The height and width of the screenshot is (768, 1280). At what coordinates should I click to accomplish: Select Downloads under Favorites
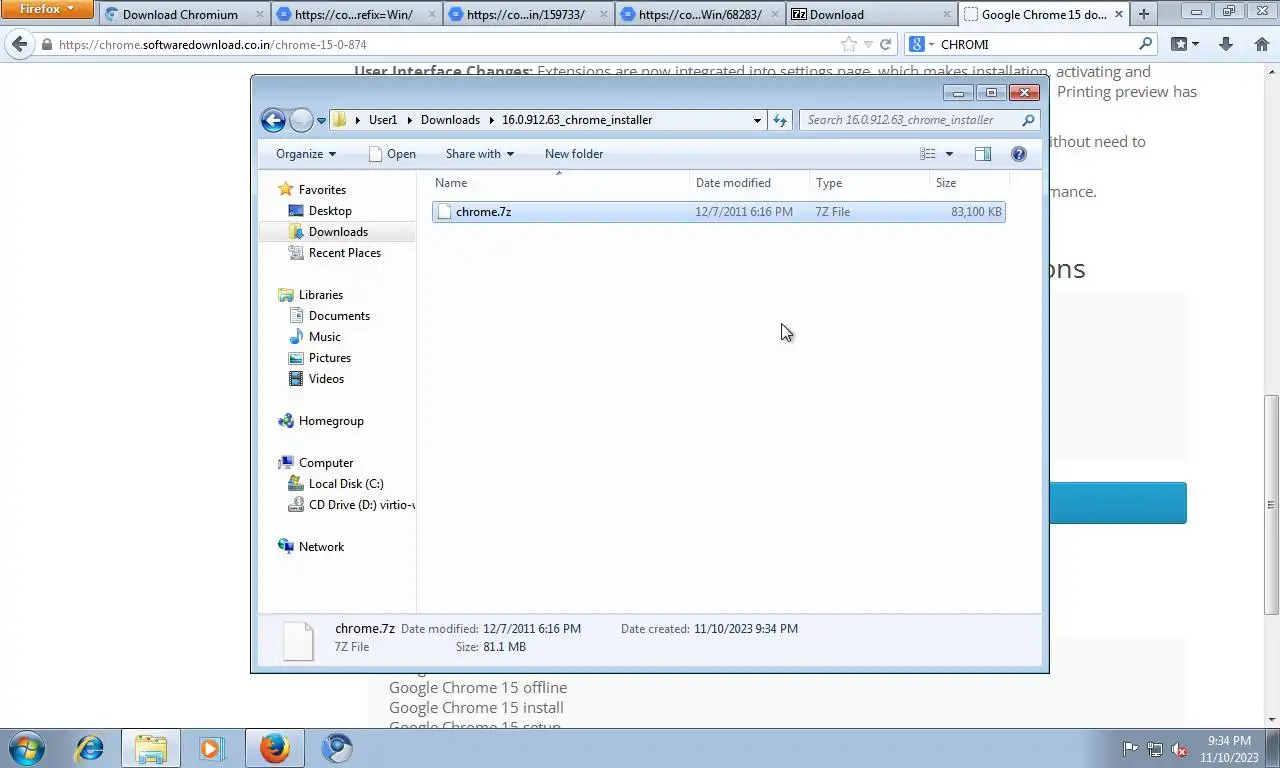tap(338, 232)
